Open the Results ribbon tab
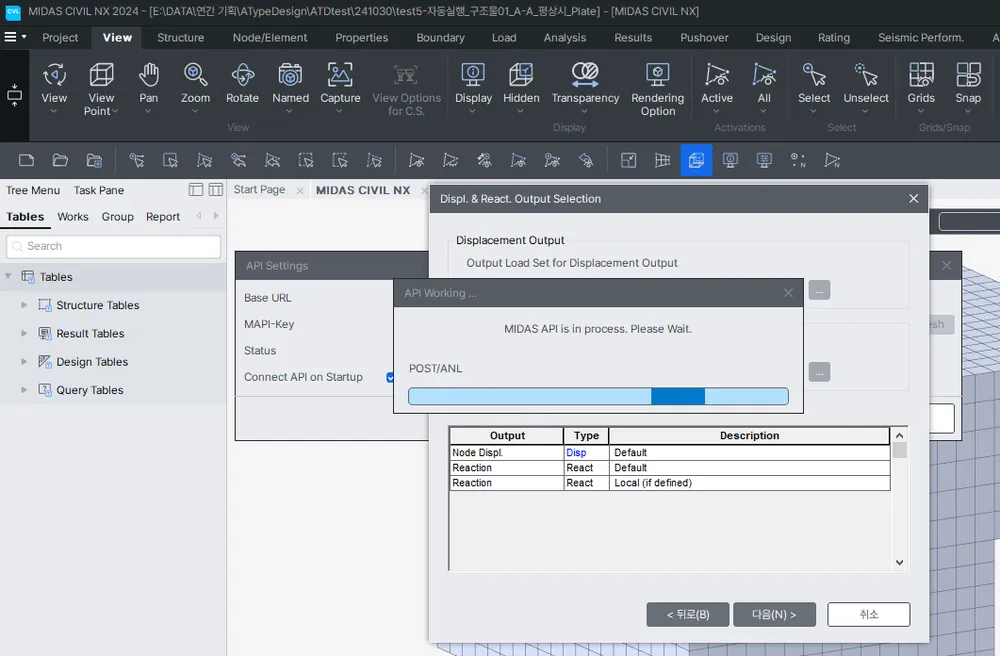 633,38
